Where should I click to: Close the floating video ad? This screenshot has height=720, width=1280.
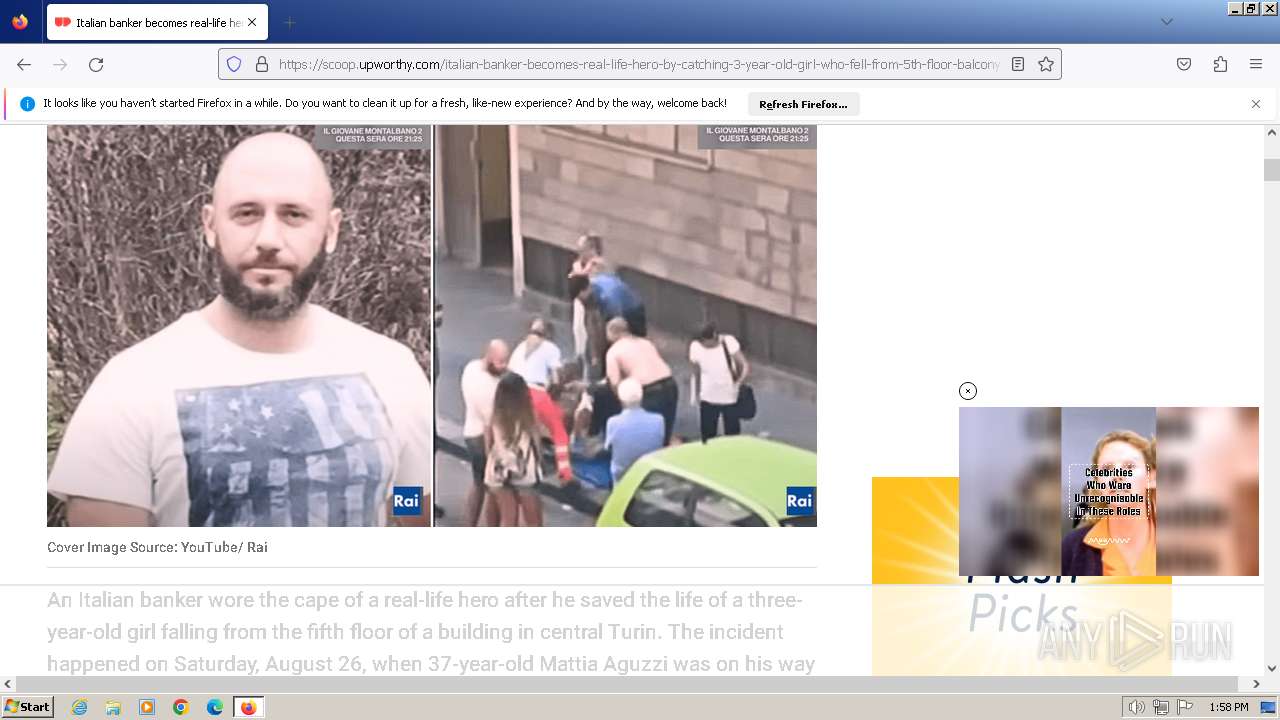968,391
